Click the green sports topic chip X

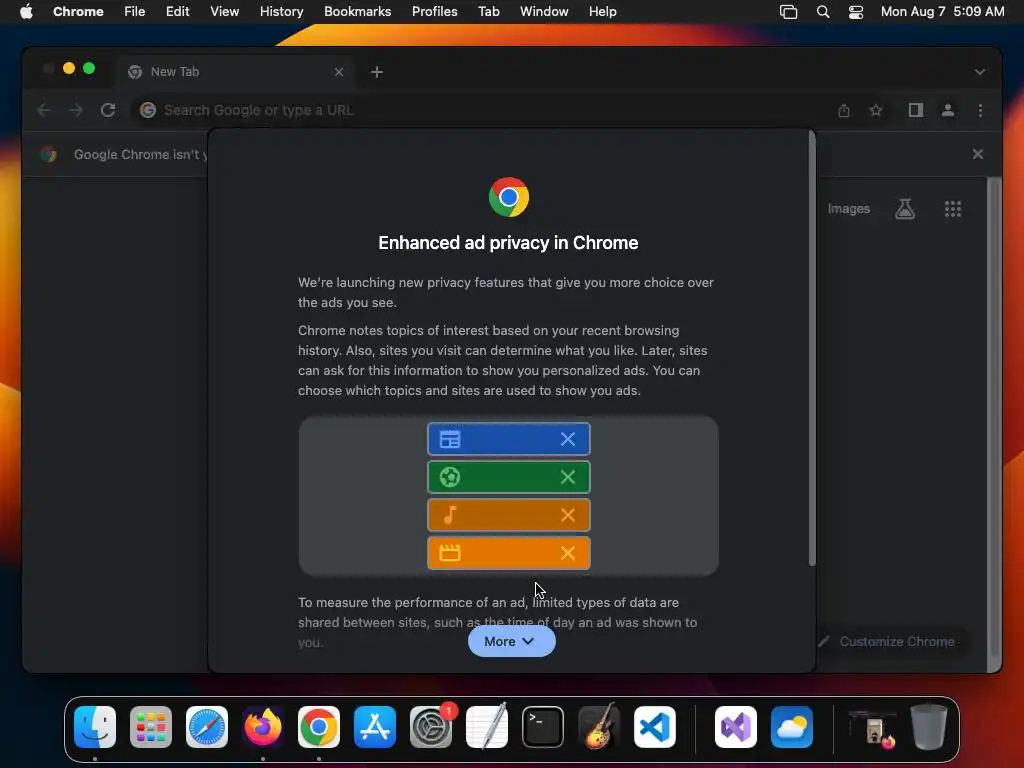(x=568, y=477)
